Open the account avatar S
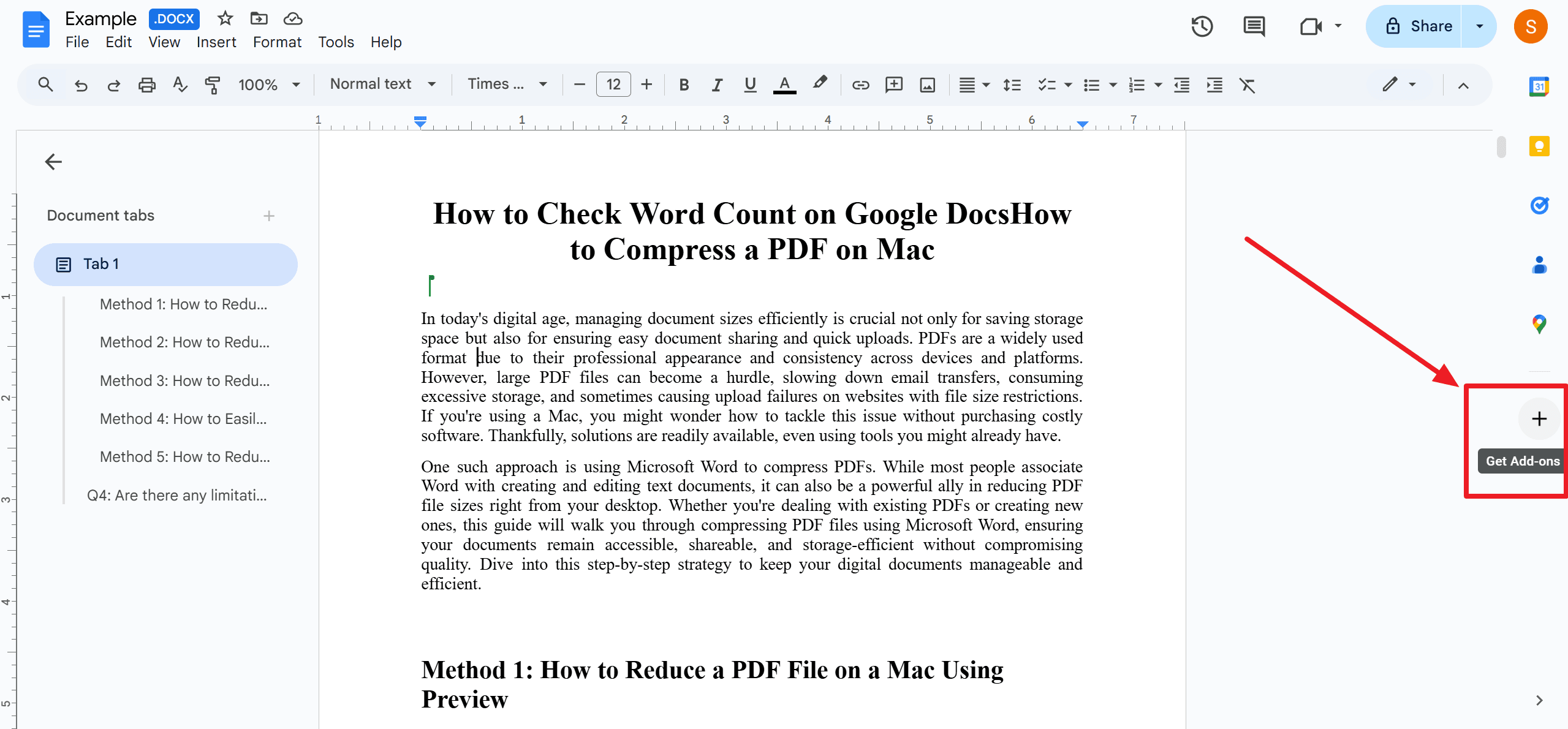The height and width of the screenshot is (729, 1568). pyautogui.click(x=1531, y=26)
